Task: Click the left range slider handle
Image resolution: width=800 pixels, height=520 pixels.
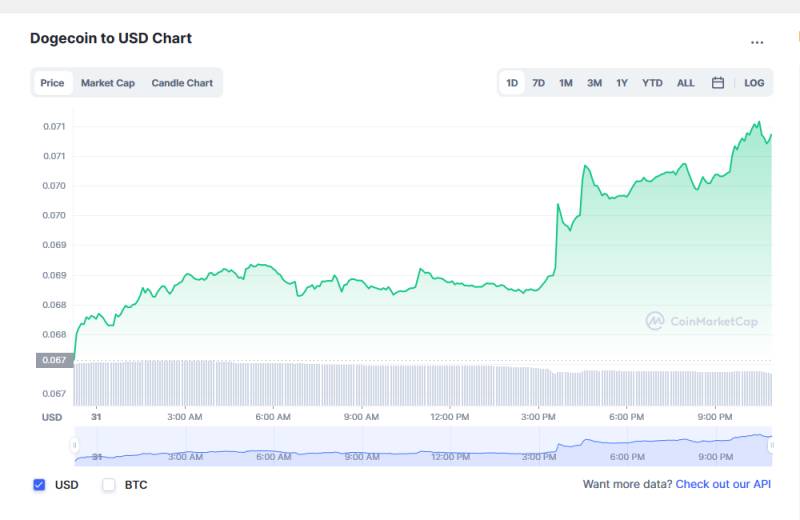Action: (x=74, y=445)
